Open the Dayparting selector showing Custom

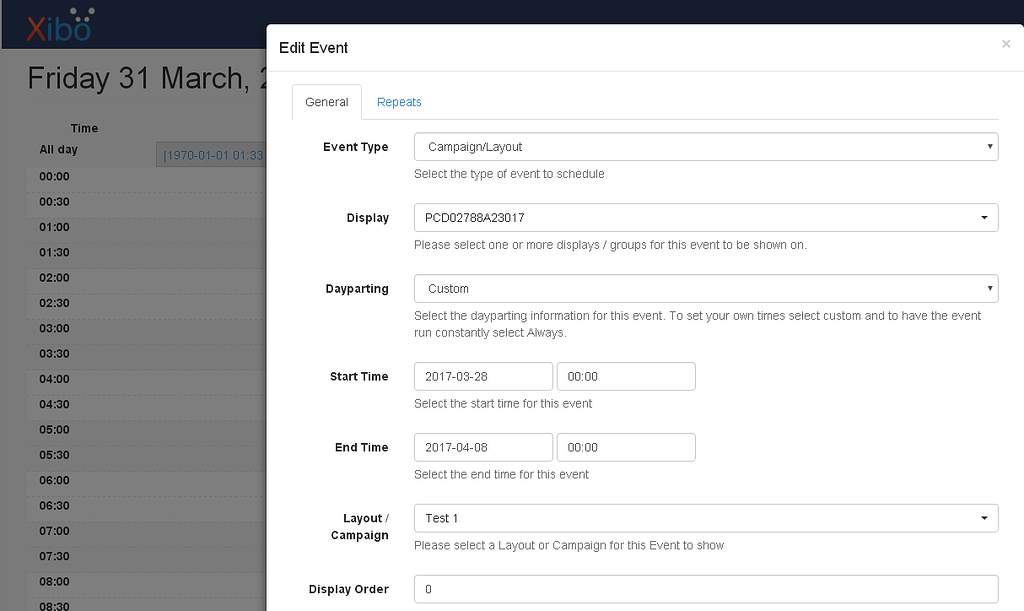[x=705, y=288]
